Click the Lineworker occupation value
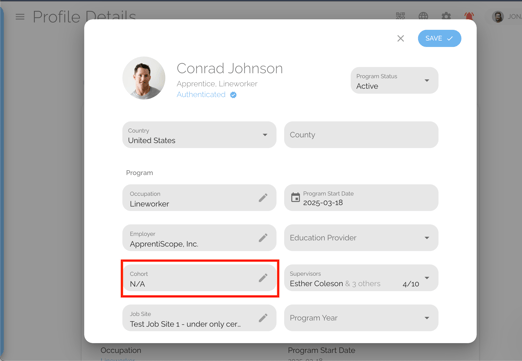The height and width of the screenshot is (361, 522). (x=149, y=204)
